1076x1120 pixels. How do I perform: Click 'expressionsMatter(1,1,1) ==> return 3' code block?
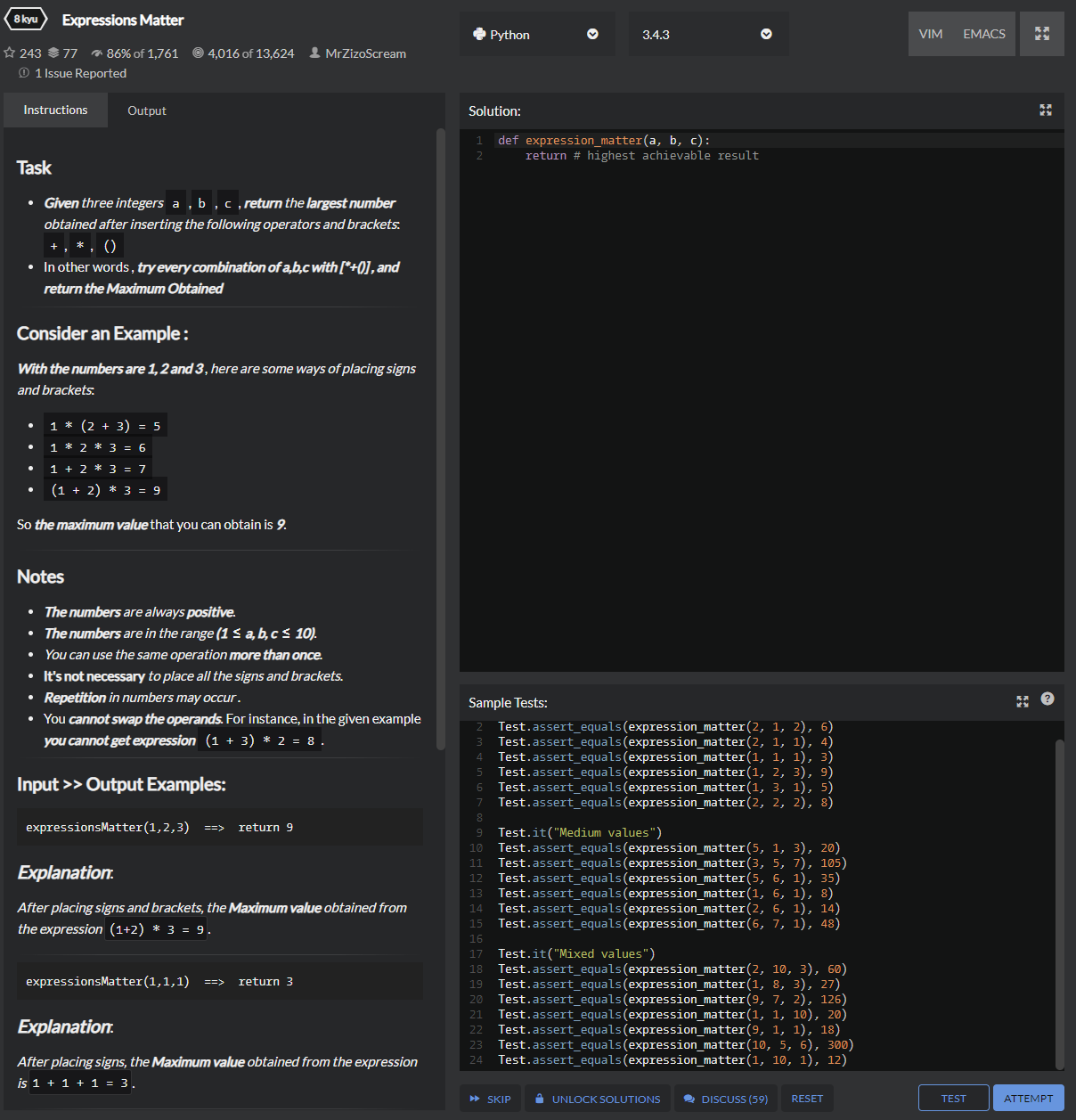[220, 981]
